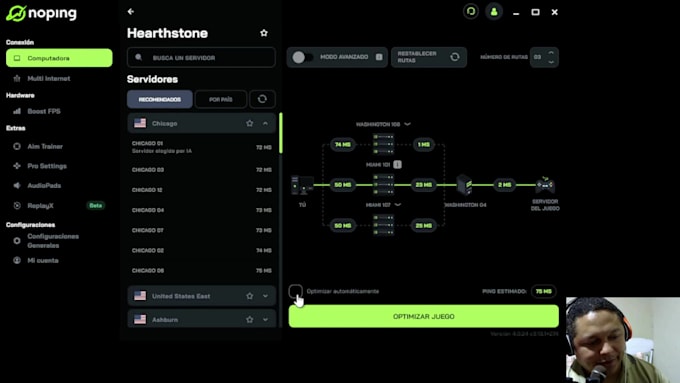Viewport: 680px width, 383px height.
Task: Click the Miami 101 info icon
Action: point(397,164)
